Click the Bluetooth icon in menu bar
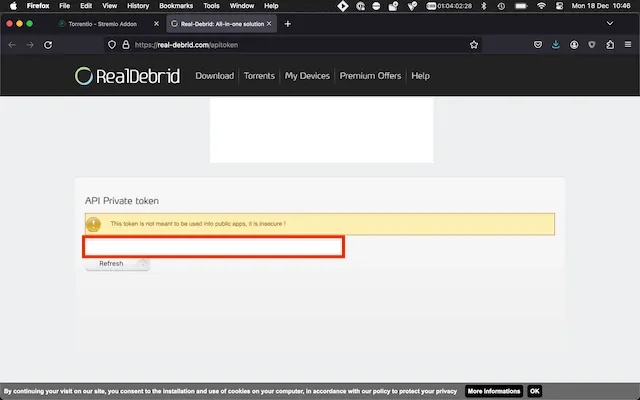Viewport: 640px width, 400px height. pos(484,6)
